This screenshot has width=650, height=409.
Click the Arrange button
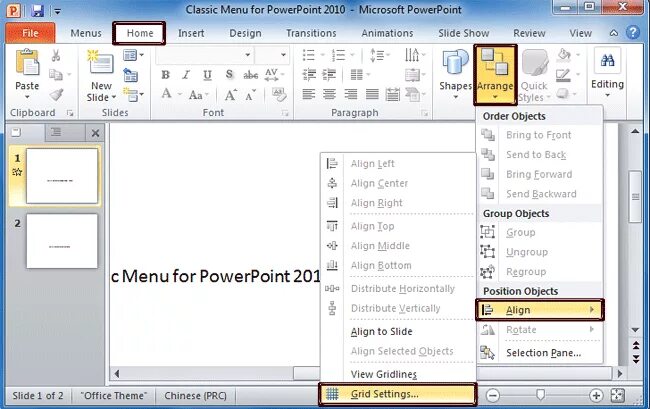[495, 75]
